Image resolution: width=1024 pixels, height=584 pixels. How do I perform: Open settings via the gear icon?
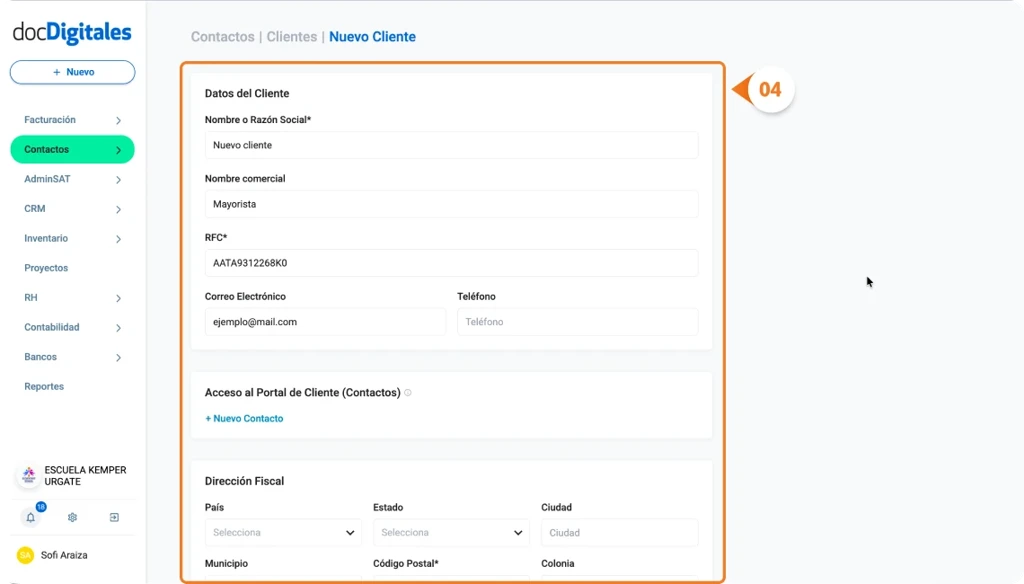coord(72,517)
